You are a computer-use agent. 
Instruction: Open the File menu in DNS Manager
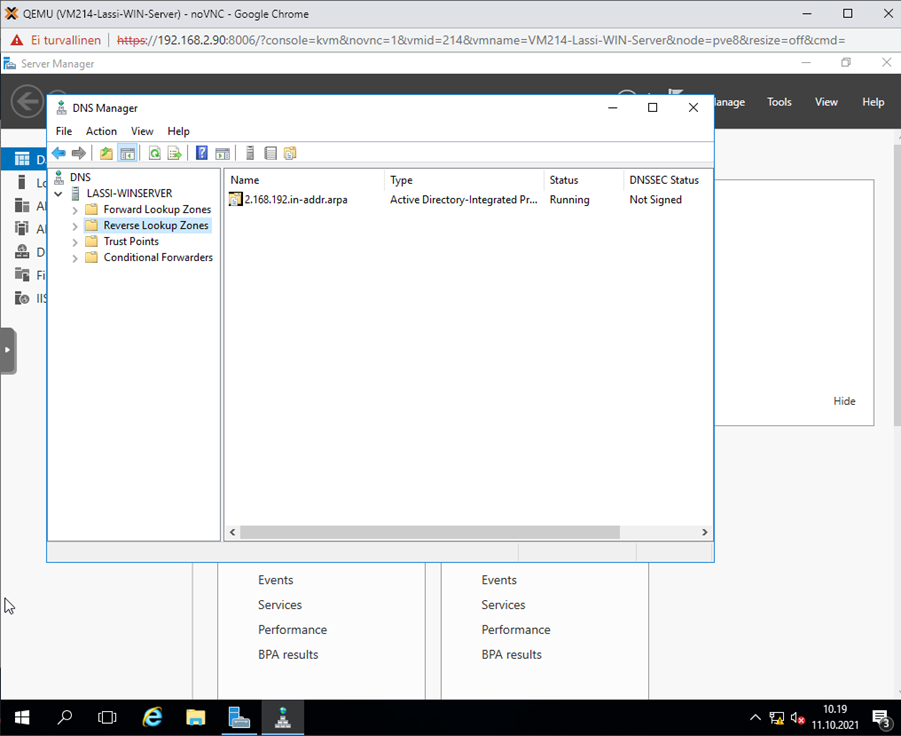click(64, 131)
